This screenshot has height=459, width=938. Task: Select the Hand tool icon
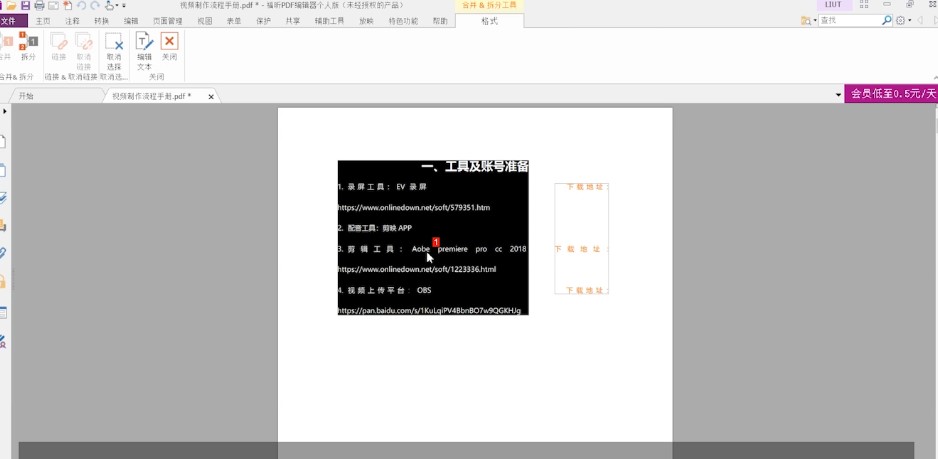pyautogui.click(x=109, y=5)
